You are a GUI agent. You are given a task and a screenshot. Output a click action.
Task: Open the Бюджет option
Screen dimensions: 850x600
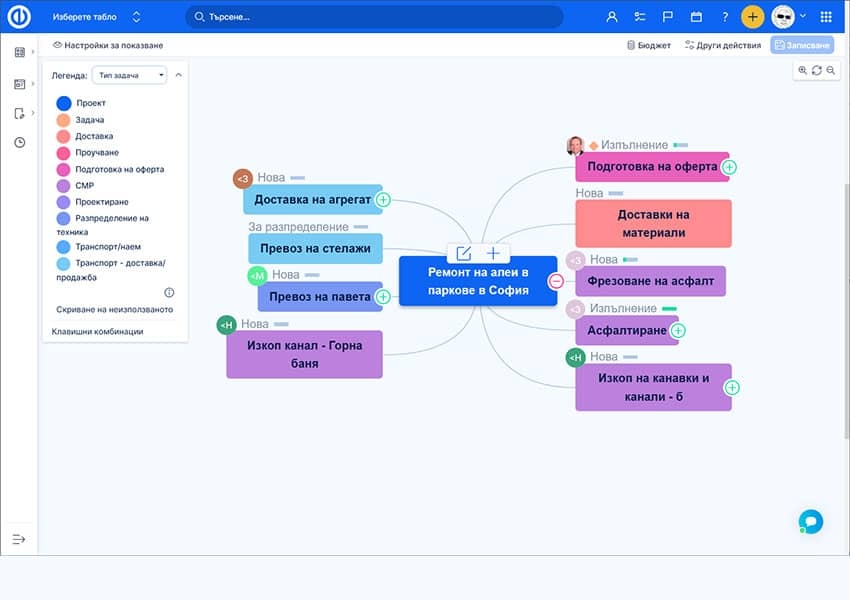point(649,45)
